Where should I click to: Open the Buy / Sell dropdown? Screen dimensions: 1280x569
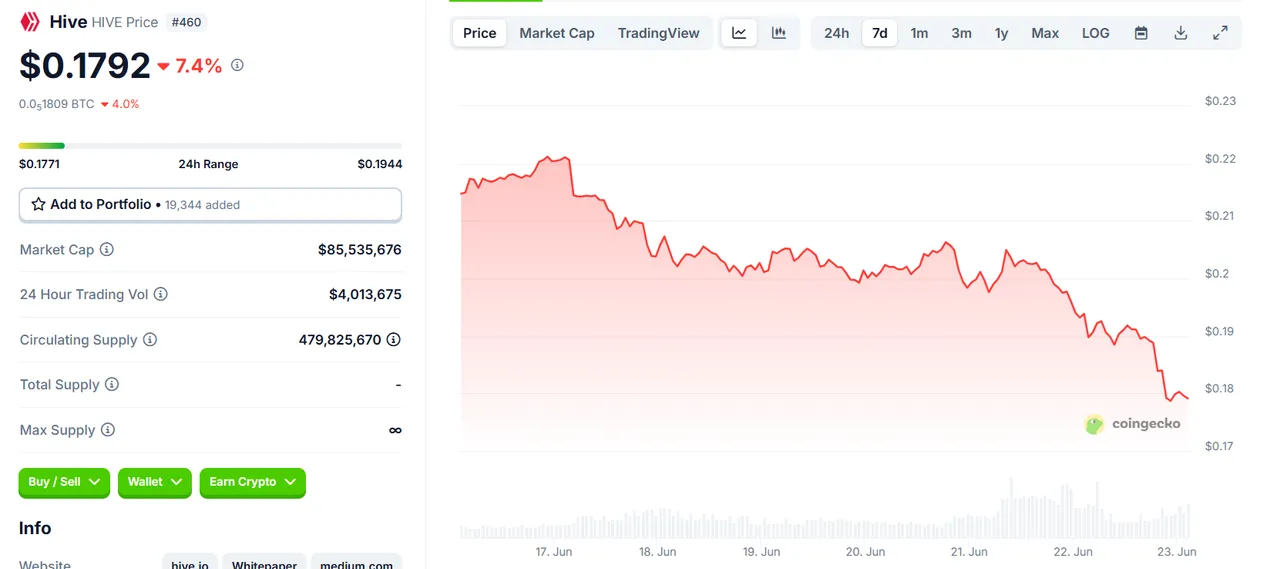(x=64, y=482)
